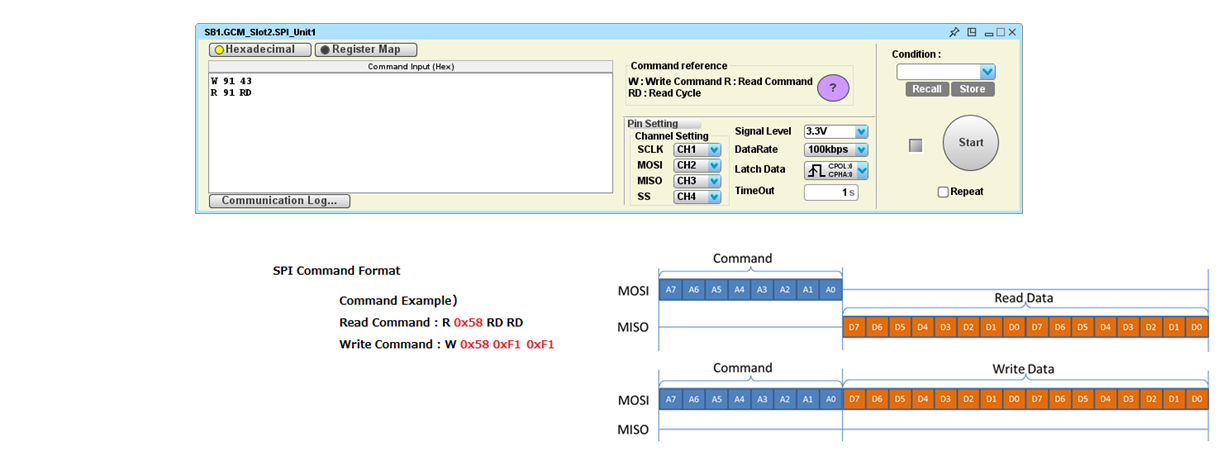Click the window layout icon beside pin
Screen dimensions: 1220x465
[x=971, y=32]
